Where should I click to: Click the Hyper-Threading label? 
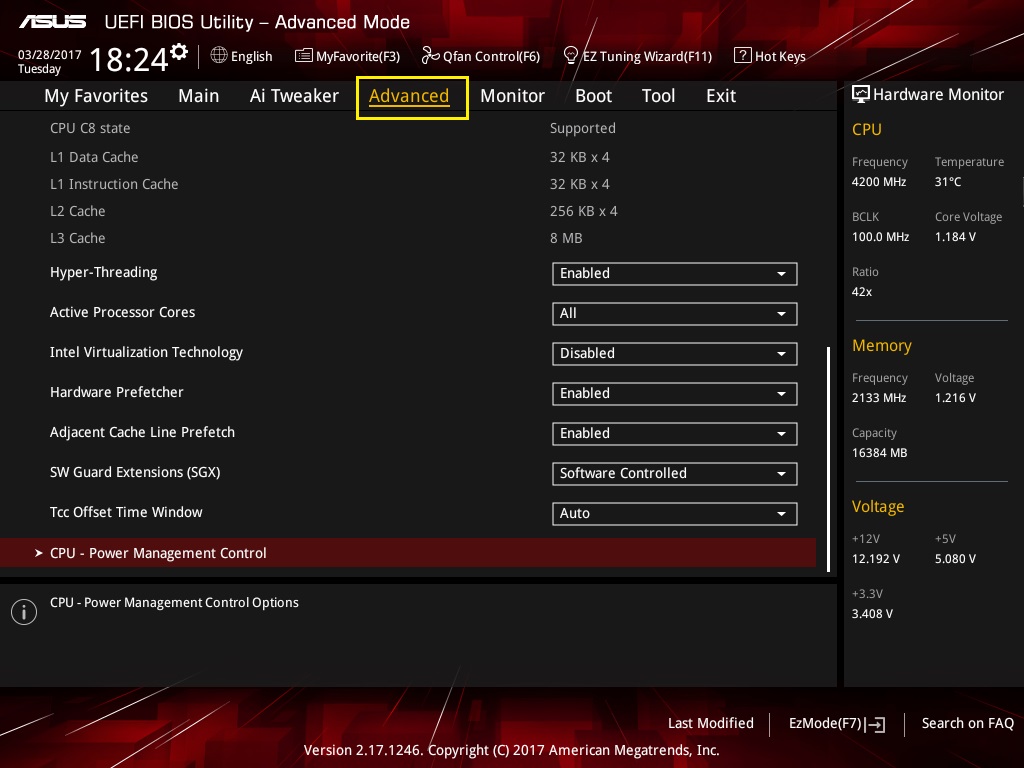pos(104,272)
